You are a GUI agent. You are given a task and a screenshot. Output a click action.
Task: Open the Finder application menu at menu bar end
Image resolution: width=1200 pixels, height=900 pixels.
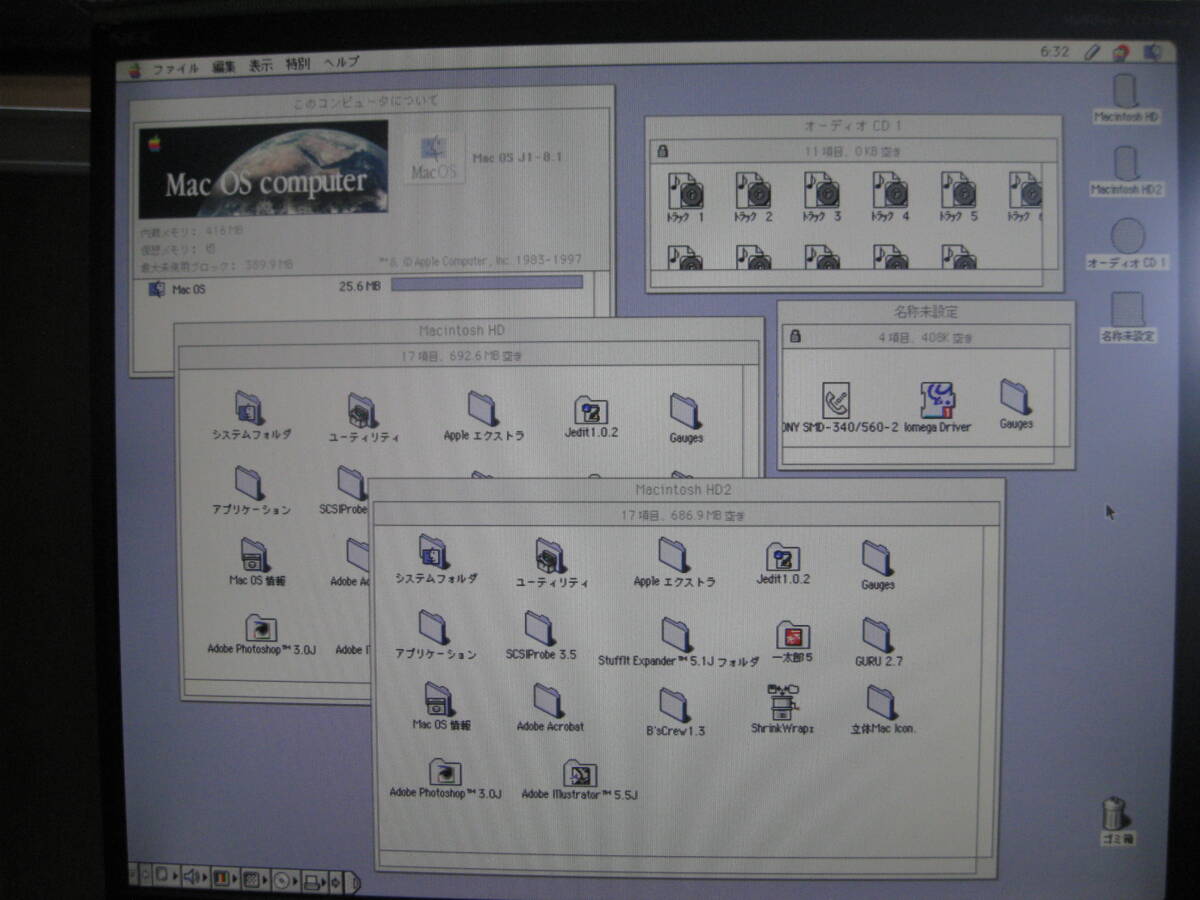[x=1153, y=51]
